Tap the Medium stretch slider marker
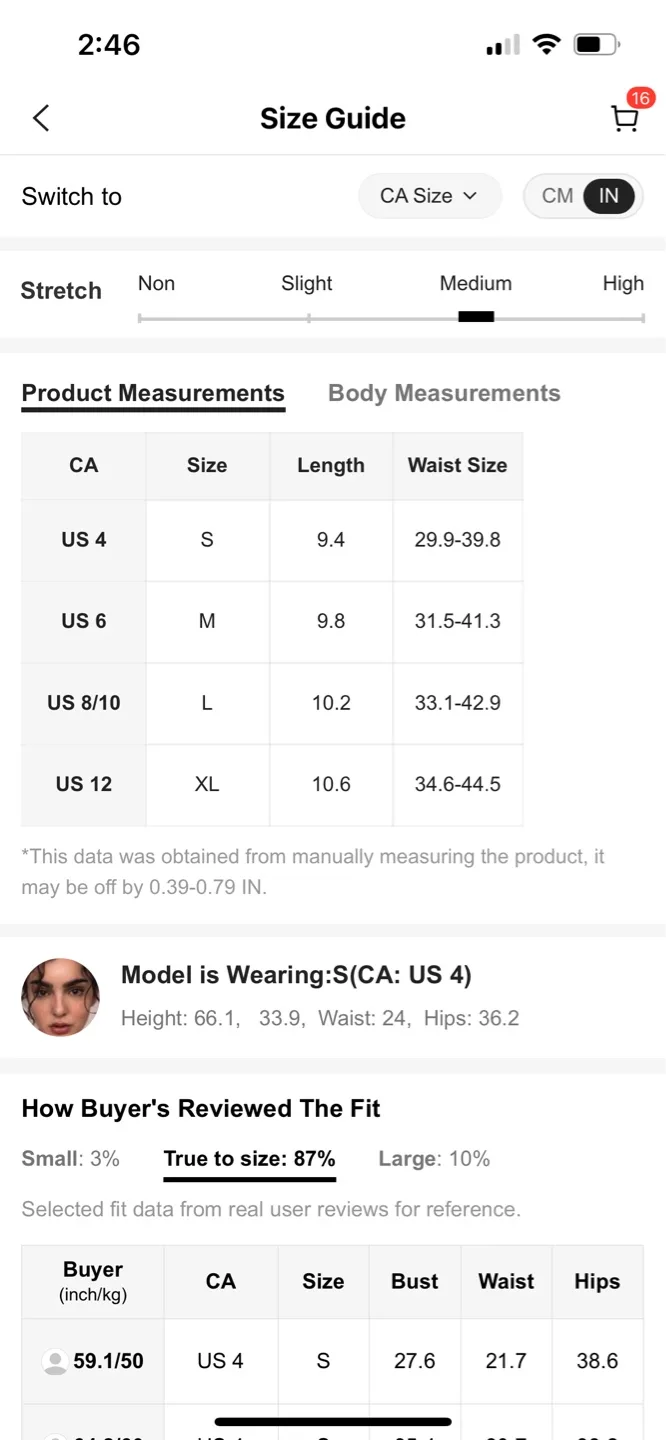Screen dimensions: 666x1440 click(476, 317)
